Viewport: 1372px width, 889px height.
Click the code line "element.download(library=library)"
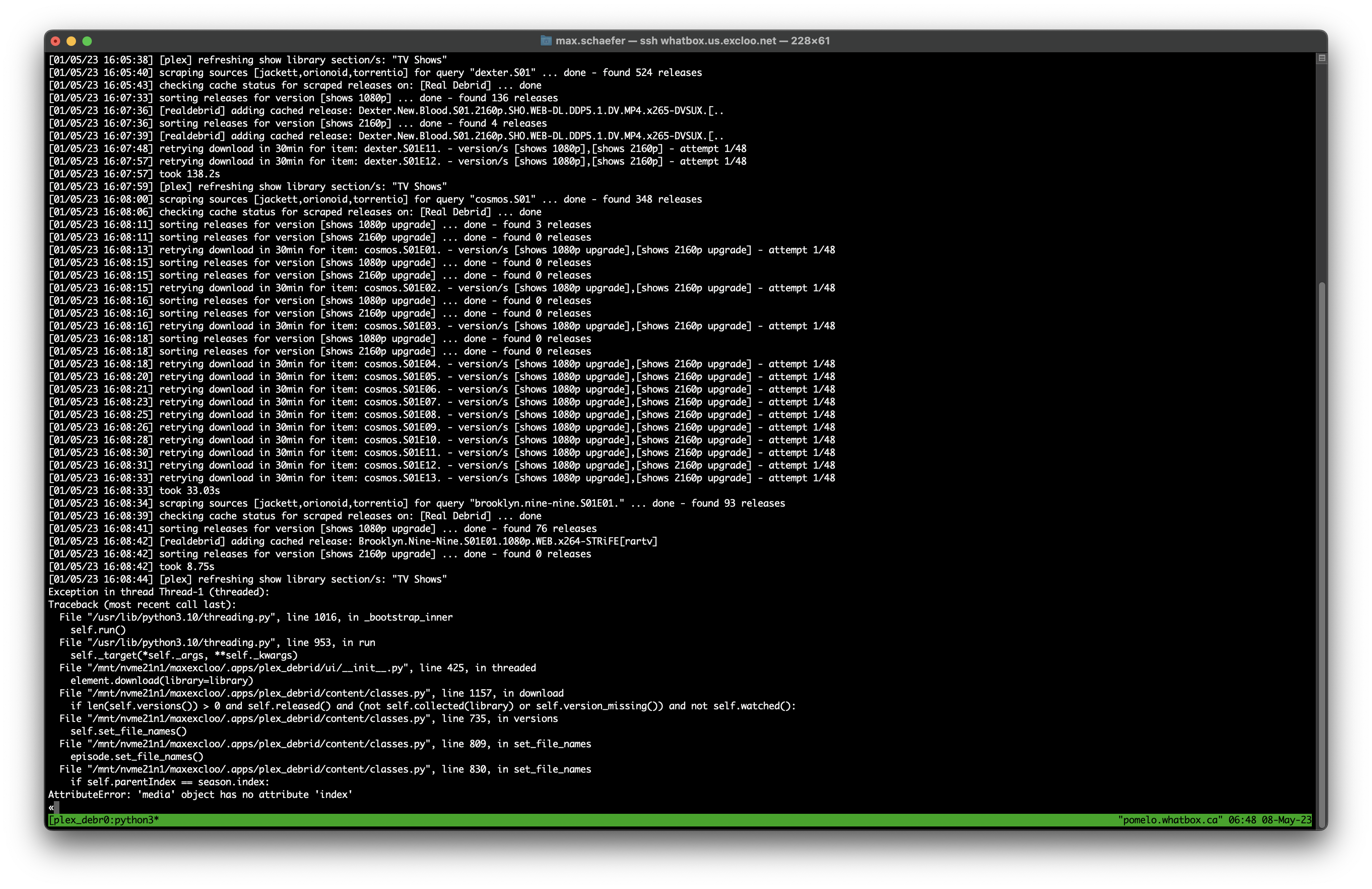pyautogui.click(x=162, y=680)
